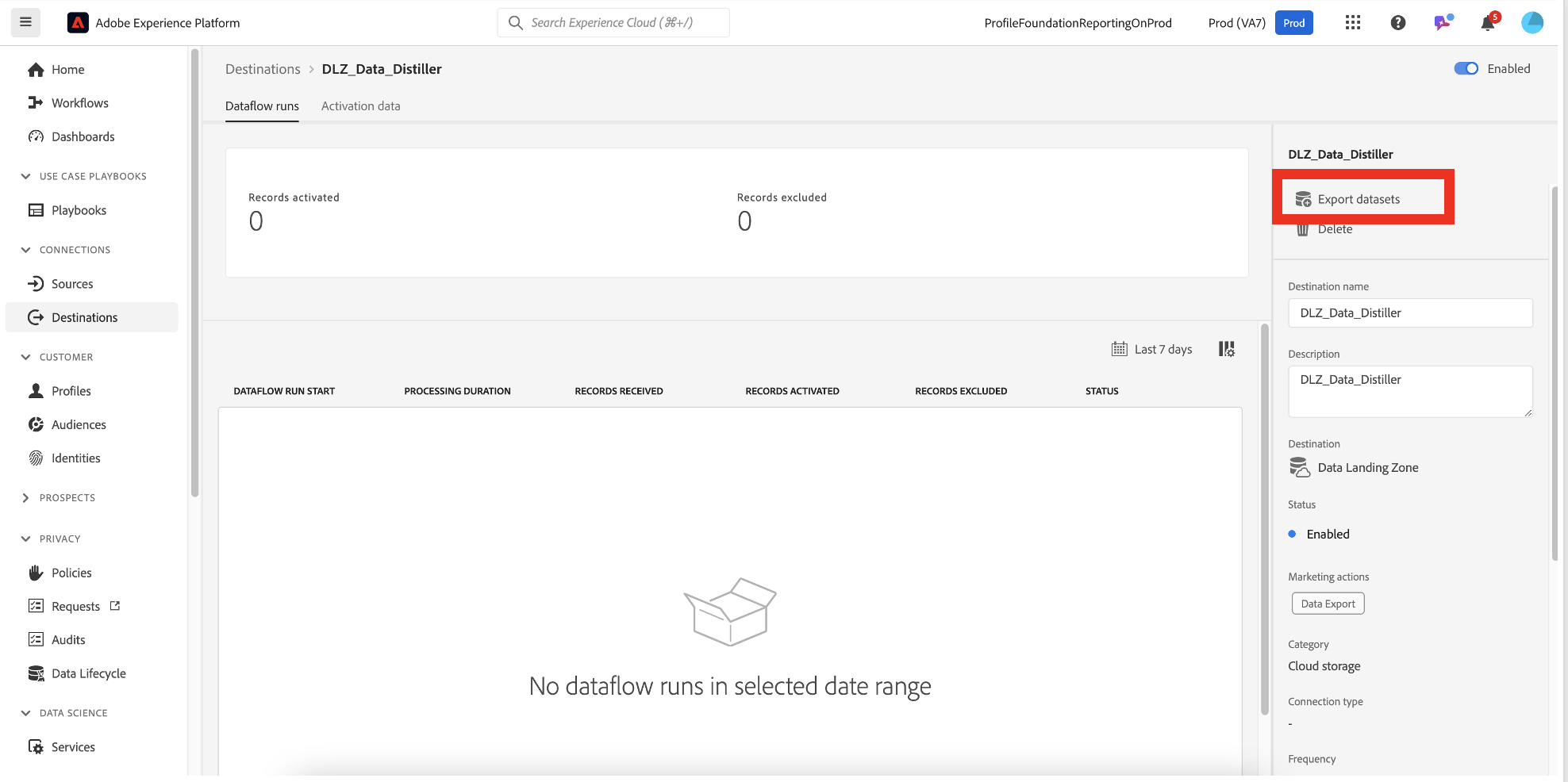Image resolution: width=1568 pixels, height=782 pixels.
Task: Go to Destinations breadcrumb link
Action: click(263, 69)
